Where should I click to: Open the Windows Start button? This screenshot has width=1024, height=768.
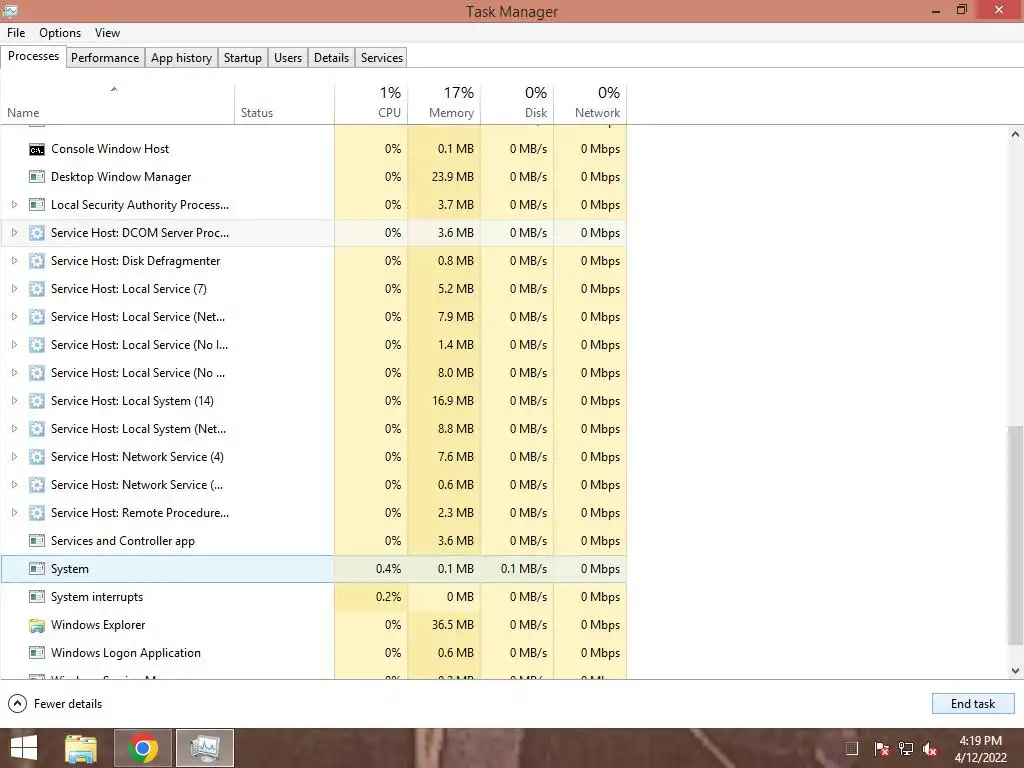click(24, 748)
